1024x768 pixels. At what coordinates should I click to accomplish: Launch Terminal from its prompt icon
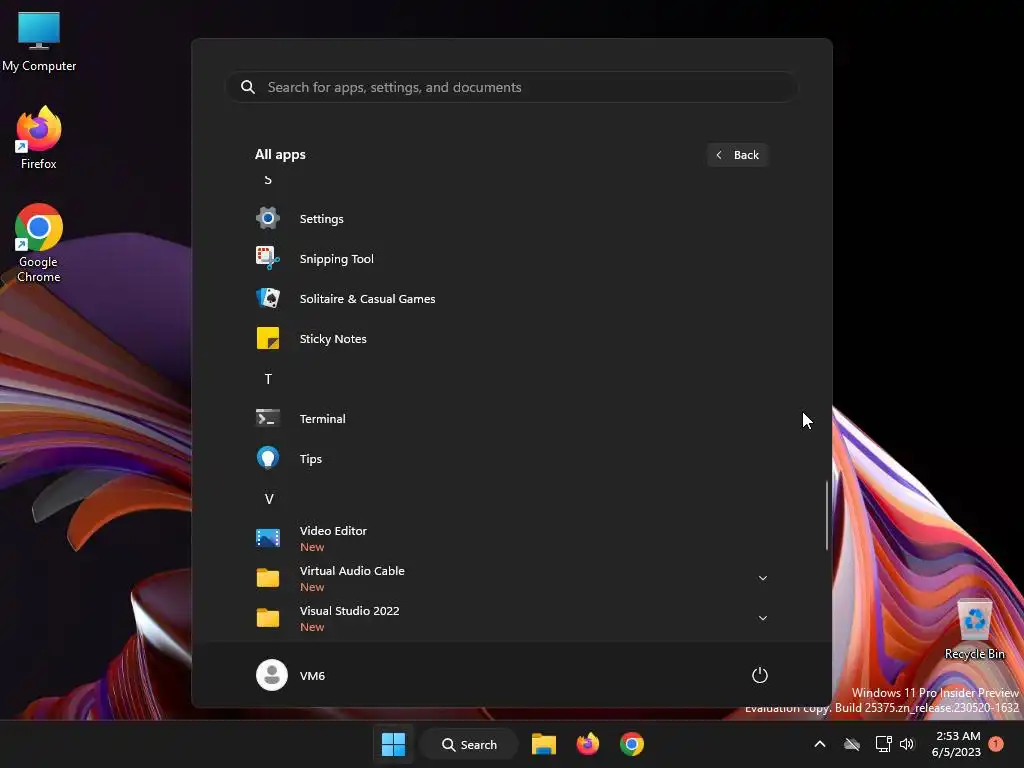[x=268, y=418]
